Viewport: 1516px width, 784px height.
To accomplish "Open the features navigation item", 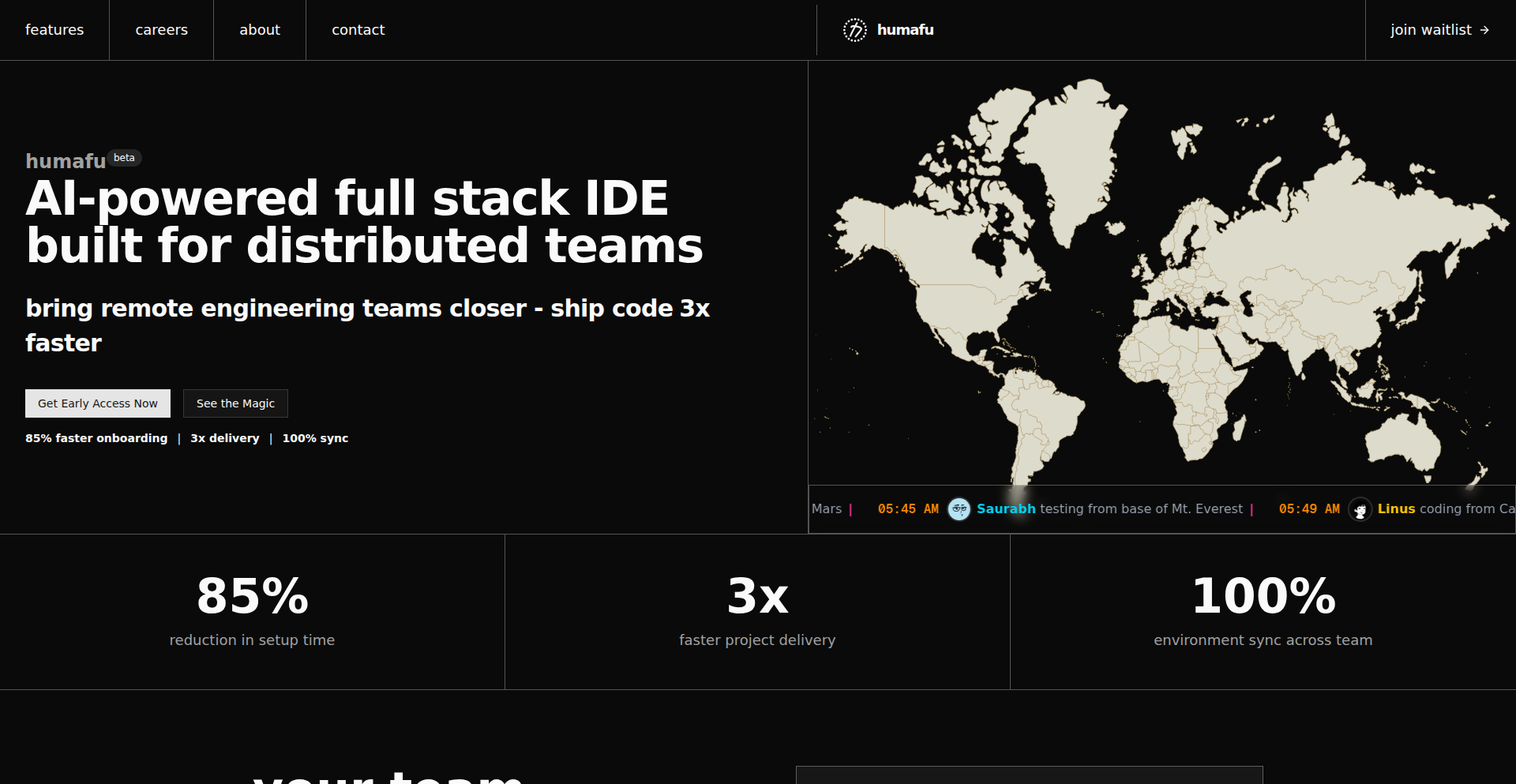I will click(x=54, y=30).
